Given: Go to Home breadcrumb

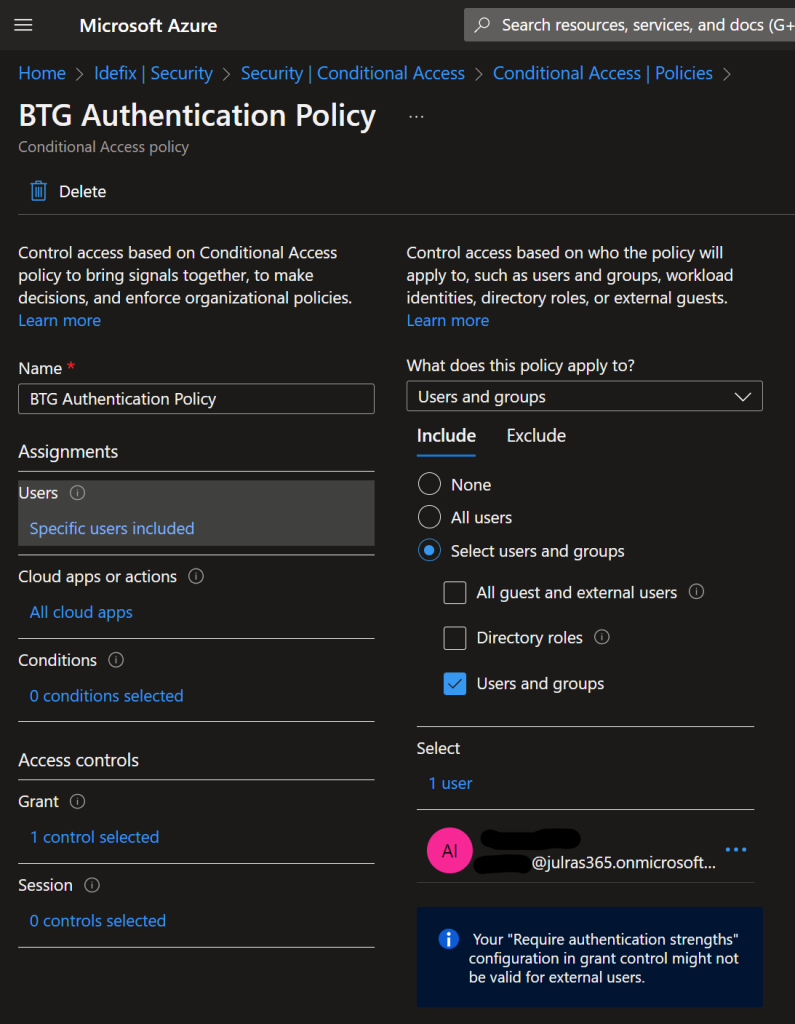Looking at the screenshot, I should pos(42,73).
